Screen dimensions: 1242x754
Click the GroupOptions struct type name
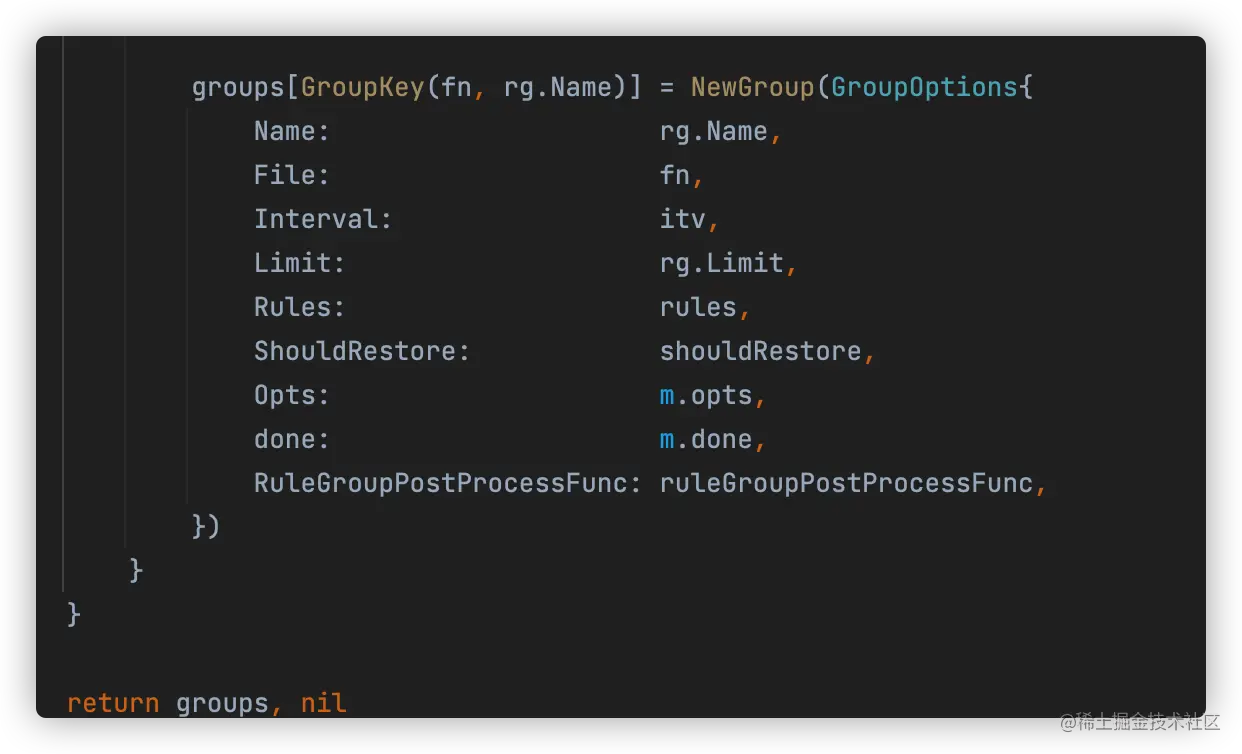pyautogui.click(x=924, y=87)
